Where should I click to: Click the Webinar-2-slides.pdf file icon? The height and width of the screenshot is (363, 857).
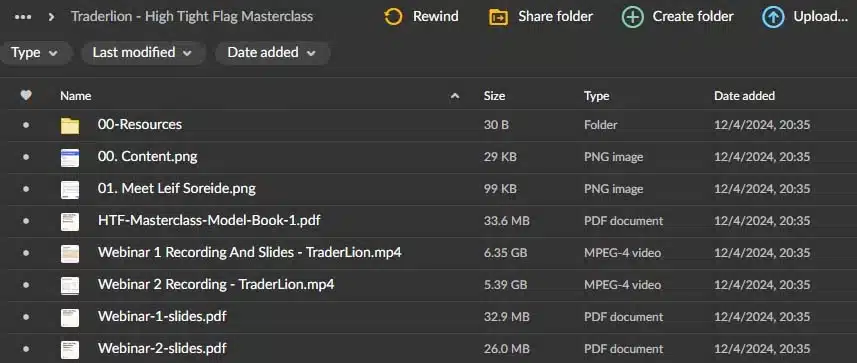tap(70, 349)
